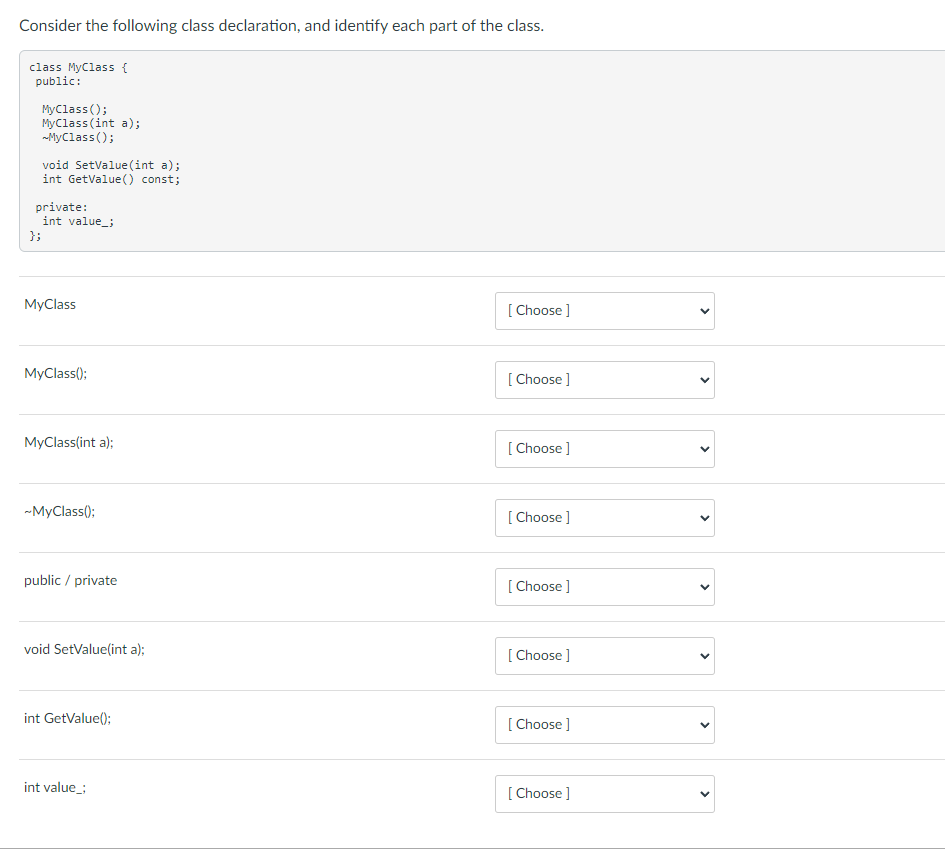This screenshot has width=945, height=849.
Task: Open the dropdown for the MyClass row
Action: tap(604, 311)
